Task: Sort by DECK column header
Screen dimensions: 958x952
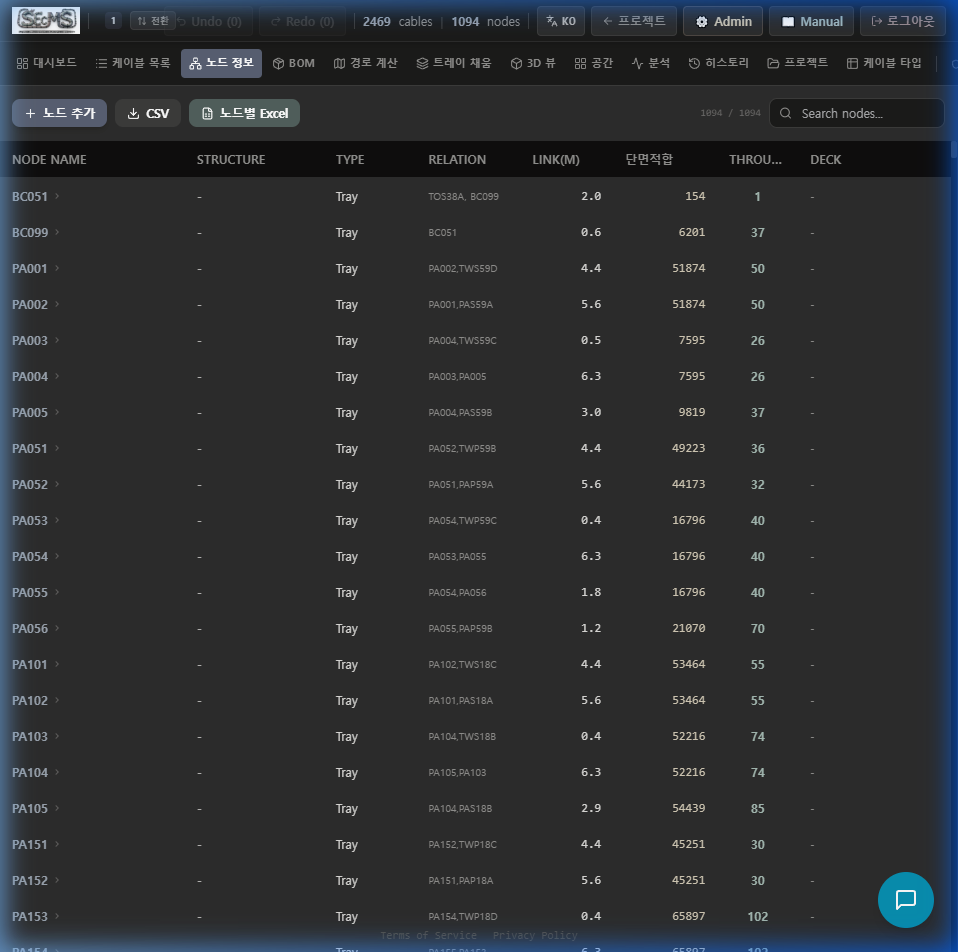Action: coord(825,159)
